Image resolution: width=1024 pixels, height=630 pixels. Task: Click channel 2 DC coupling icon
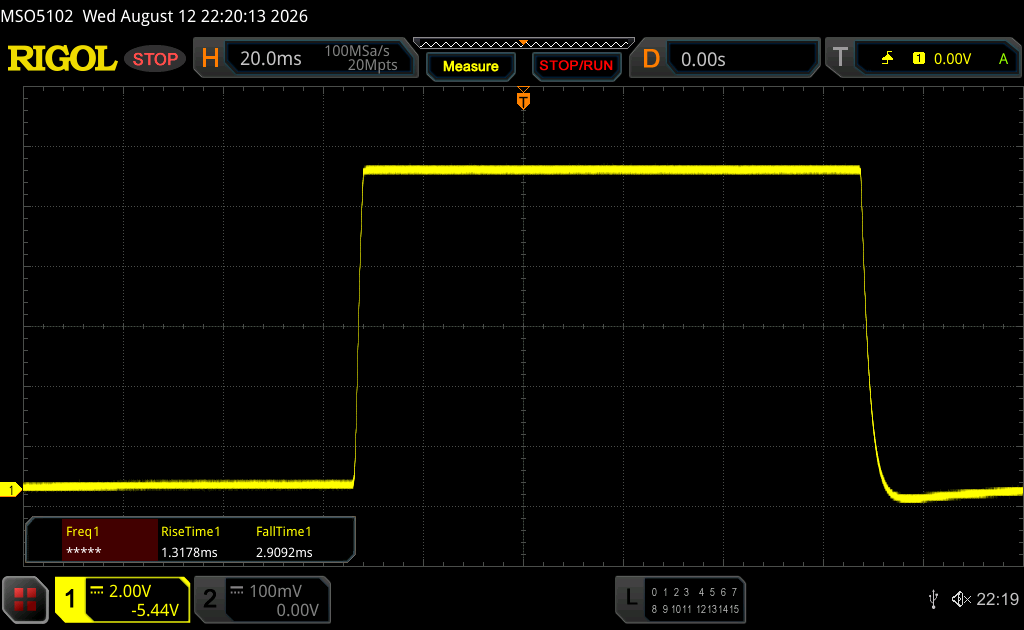(x=236, y=591)
